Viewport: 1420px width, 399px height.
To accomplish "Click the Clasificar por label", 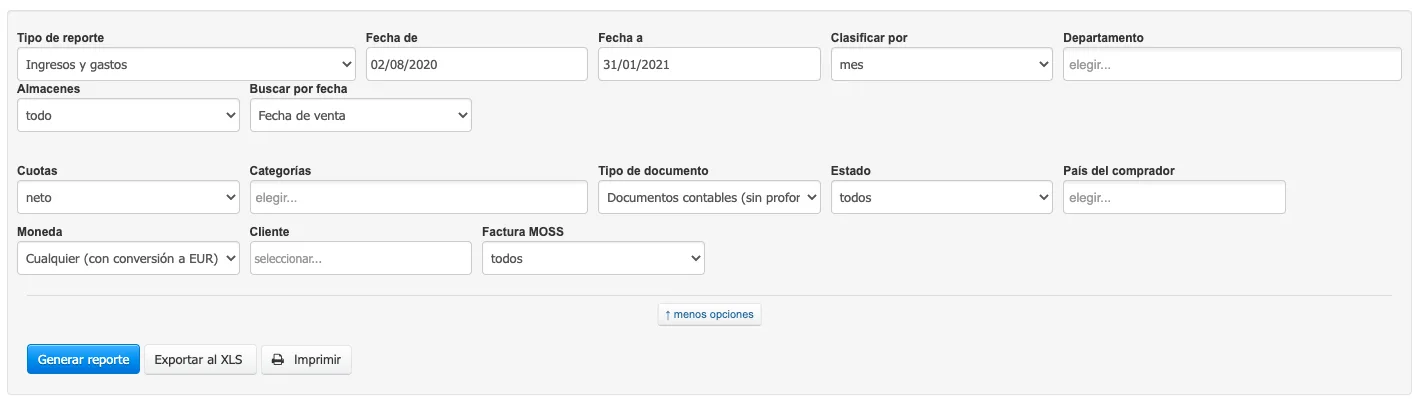I will (x=869, y=38).
